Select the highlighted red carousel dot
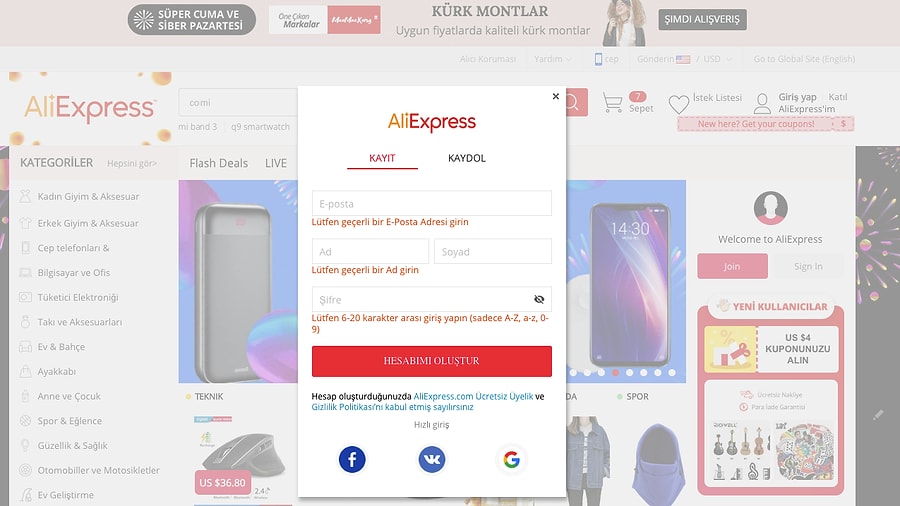The height and width of the screenshot is (506, 900). [615, 372]
